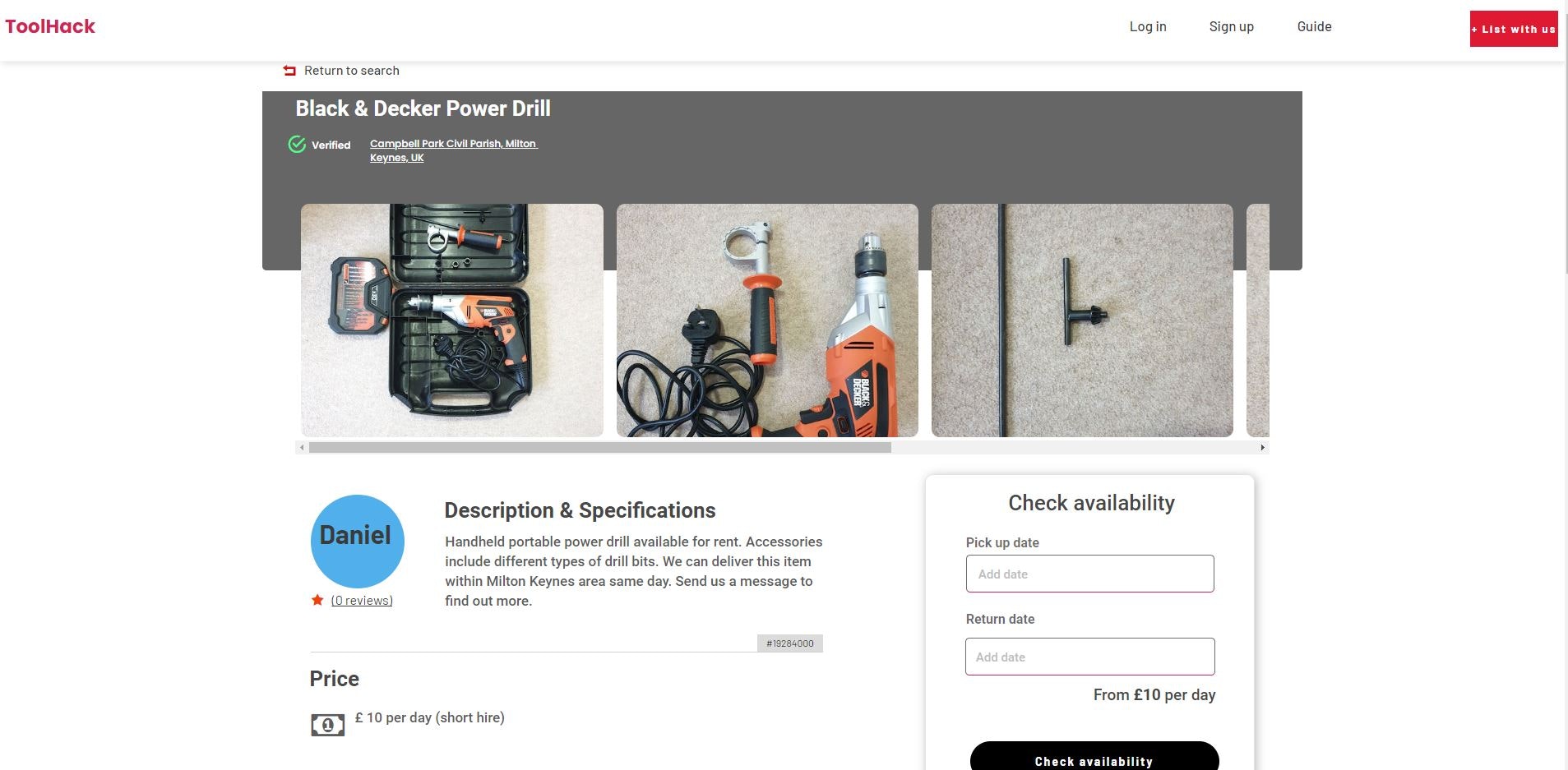Click the gallery scroll left arrow
1568x770 pixels.
pyautogui.click(x=302, y=448)
